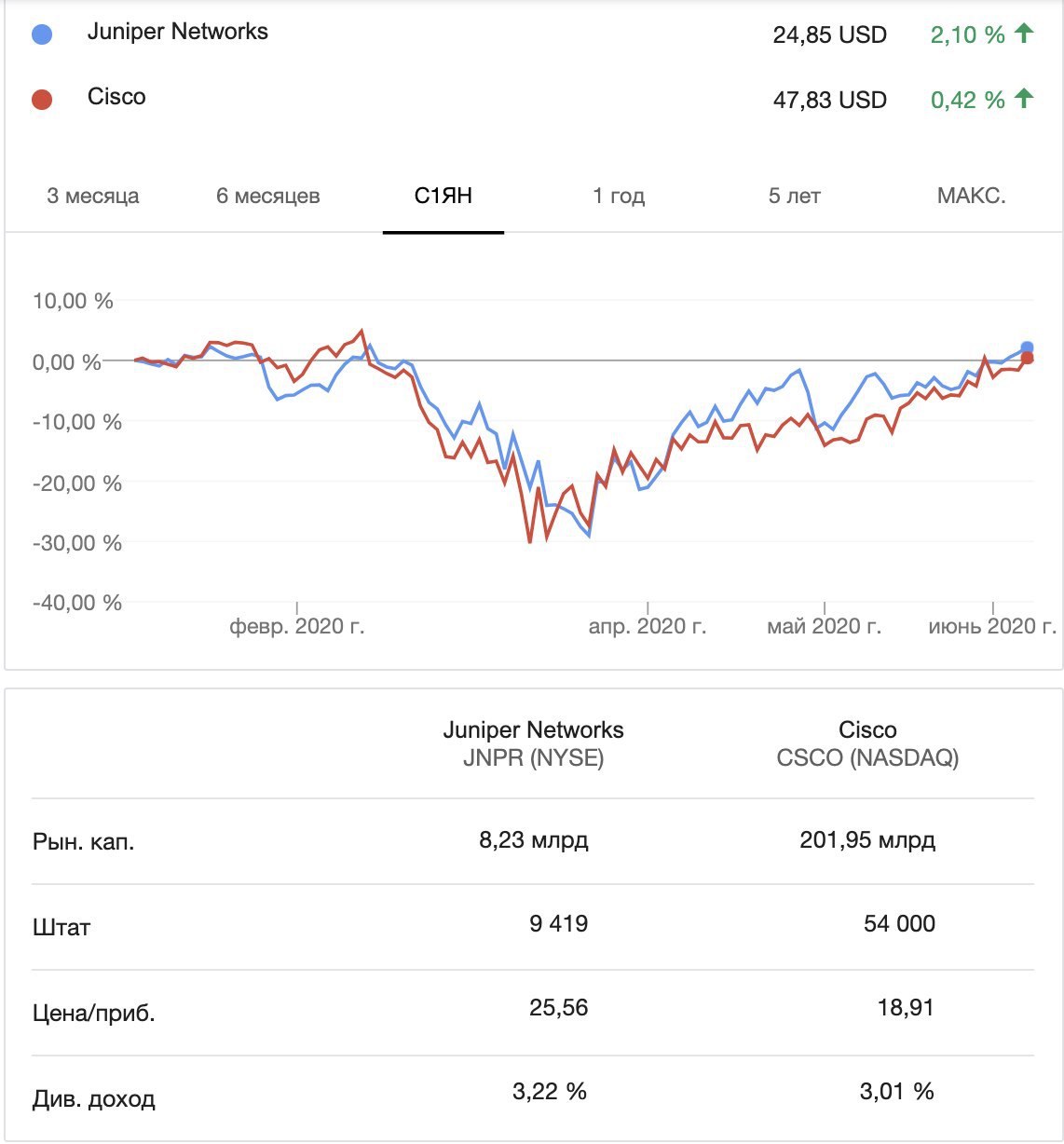Click the red Cisco legend dot
This screenshot has height=1144, width=1064.
[42, 100]
